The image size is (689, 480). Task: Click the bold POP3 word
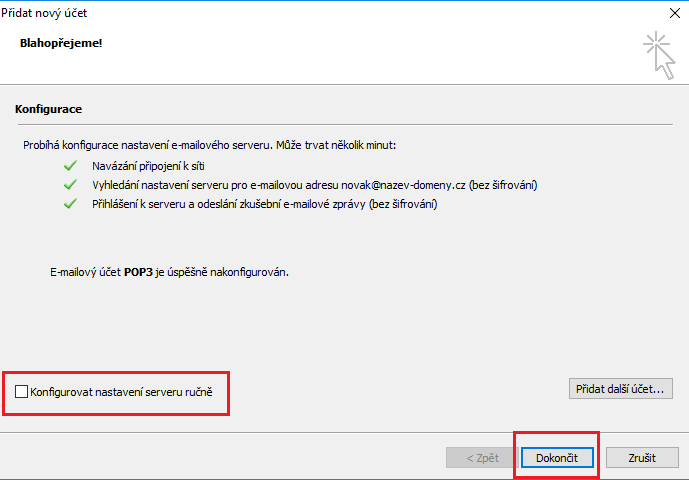(135, 272)
